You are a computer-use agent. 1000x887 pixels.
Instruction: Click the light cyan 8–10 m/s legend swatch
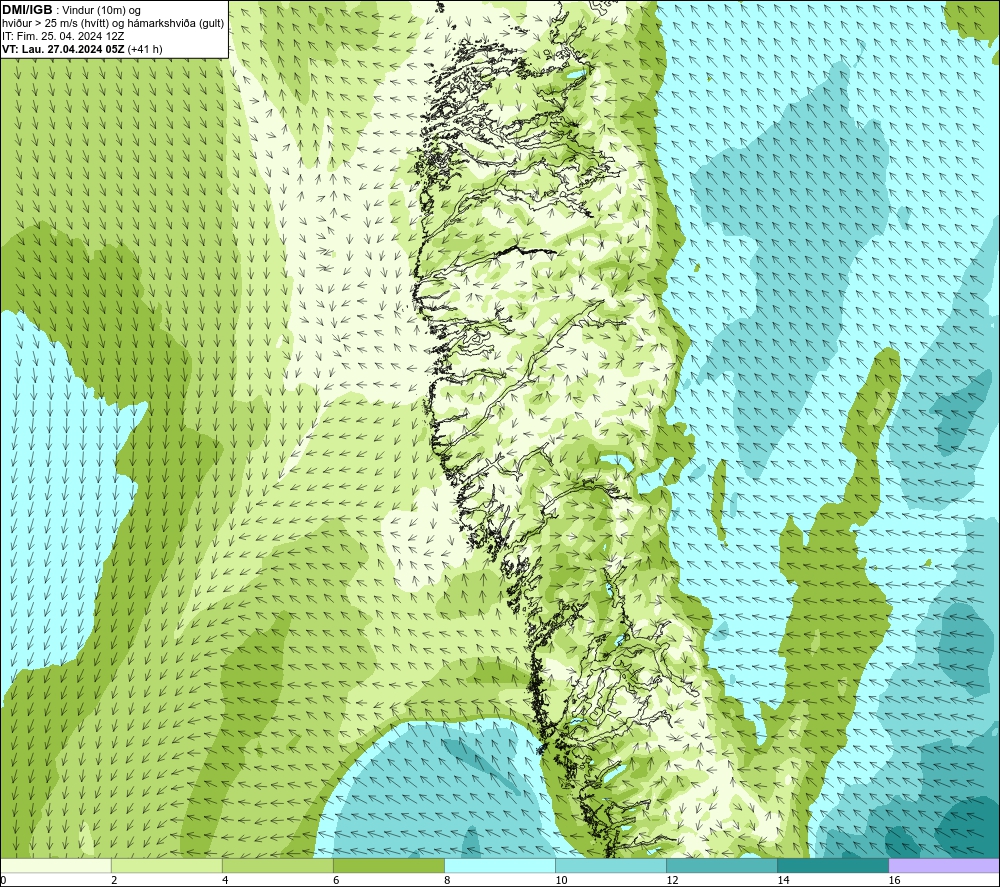click(499, 865)
